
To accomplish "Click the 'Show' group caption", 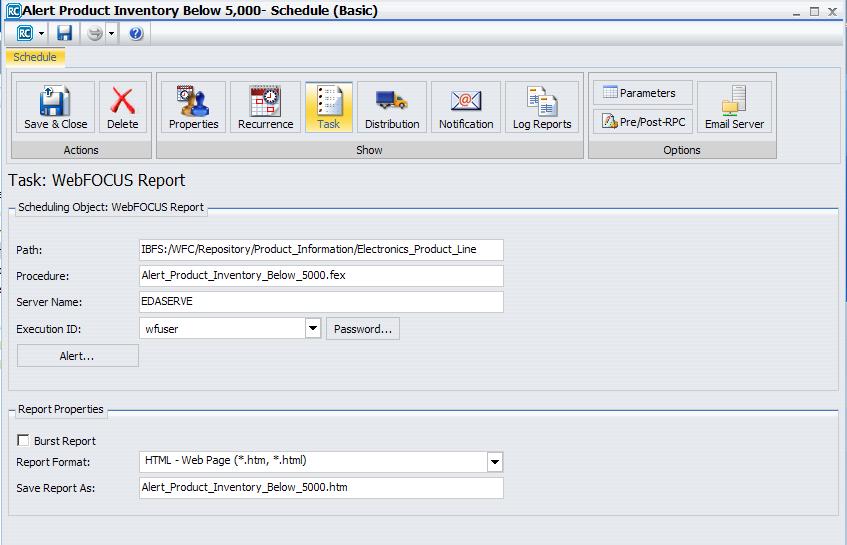I will click(369, 150).
